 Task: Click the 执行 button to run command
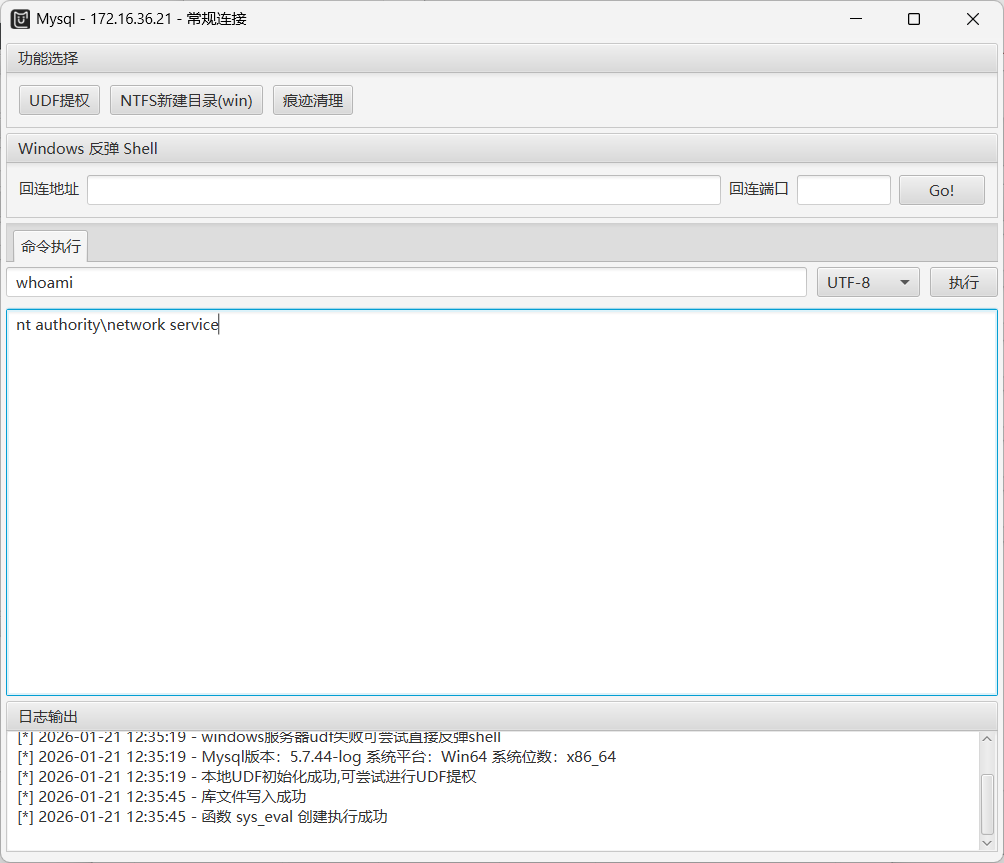(963, 282)
